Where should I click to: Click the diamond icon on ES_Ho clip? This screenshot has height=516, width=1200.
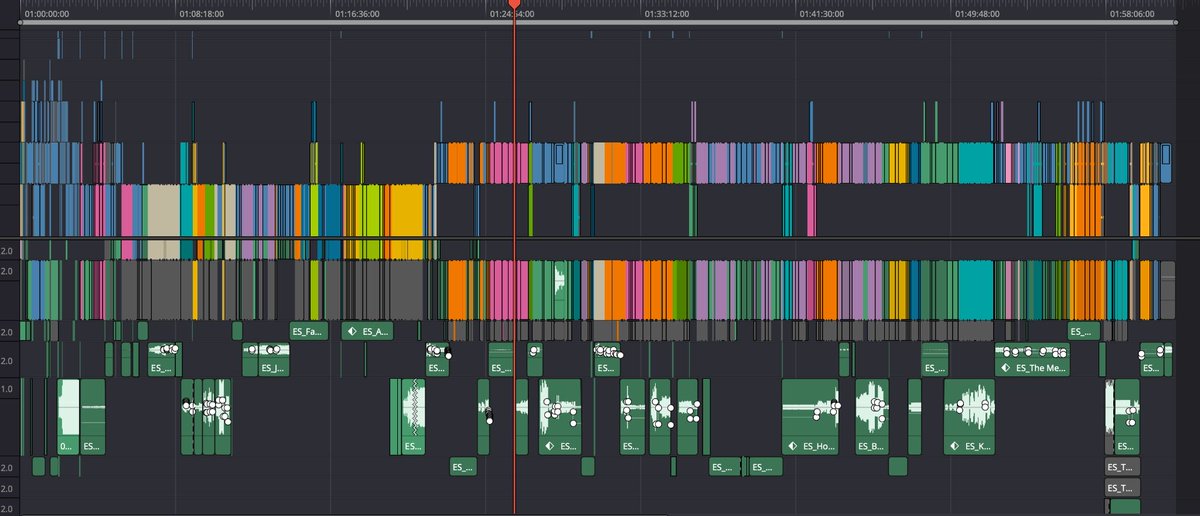(x=792, y=446)
